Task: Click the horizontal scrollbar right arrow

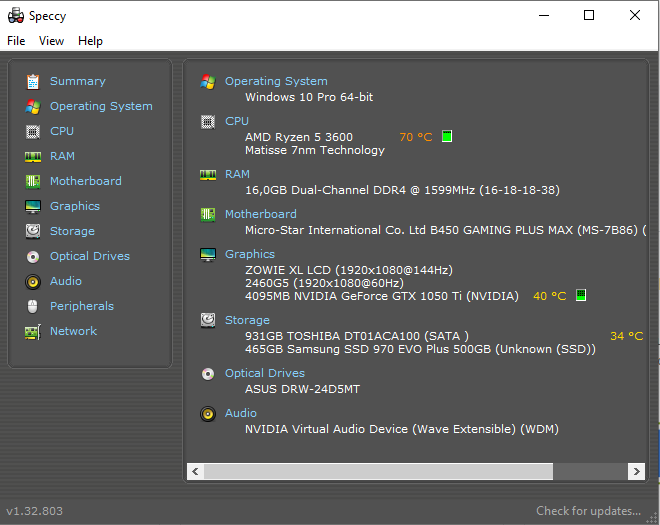Action: click(x=636, y=472)
